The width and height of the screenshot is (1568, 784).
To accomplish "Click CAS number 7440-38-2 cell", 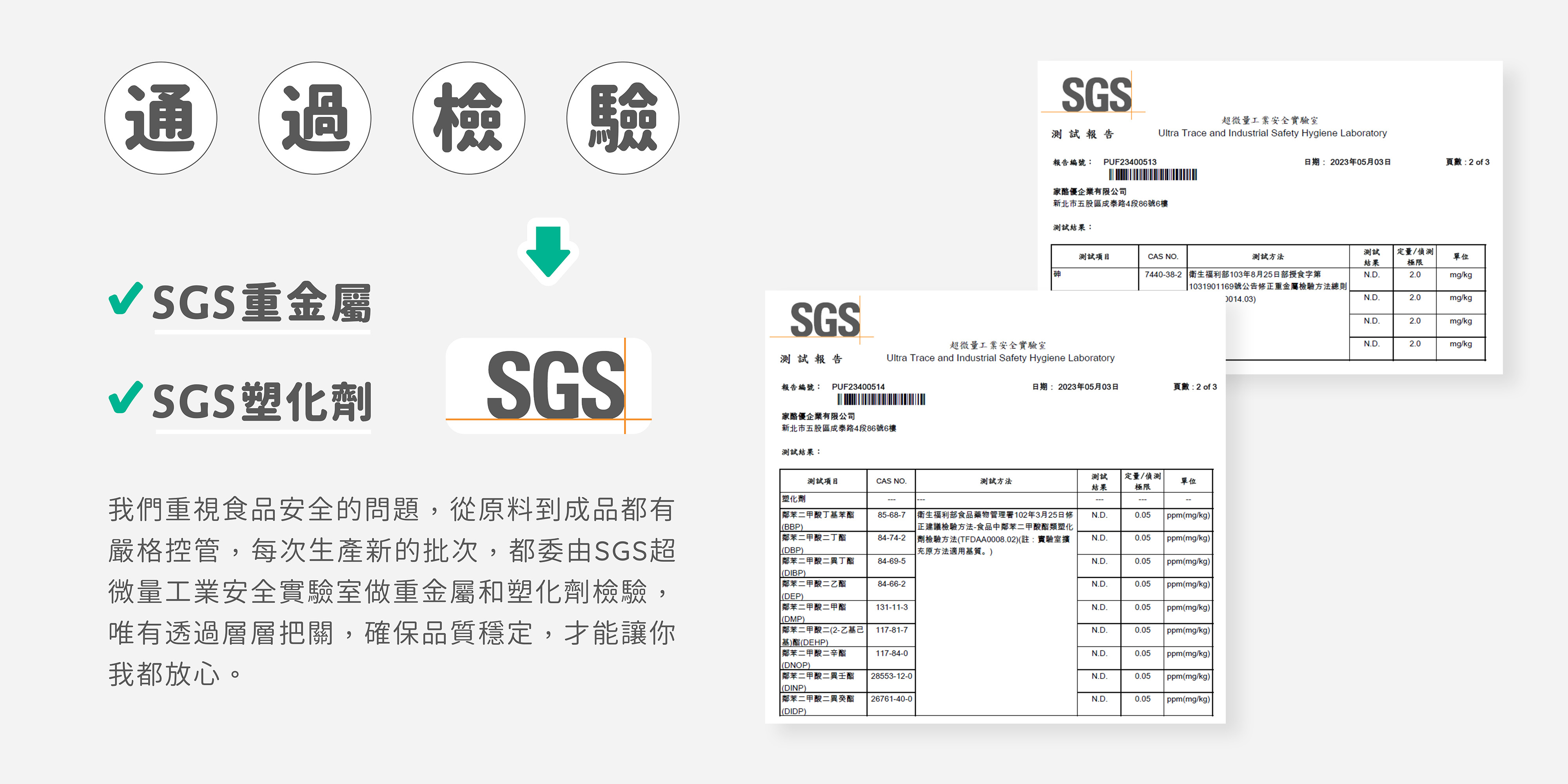I will point(1163,274).
